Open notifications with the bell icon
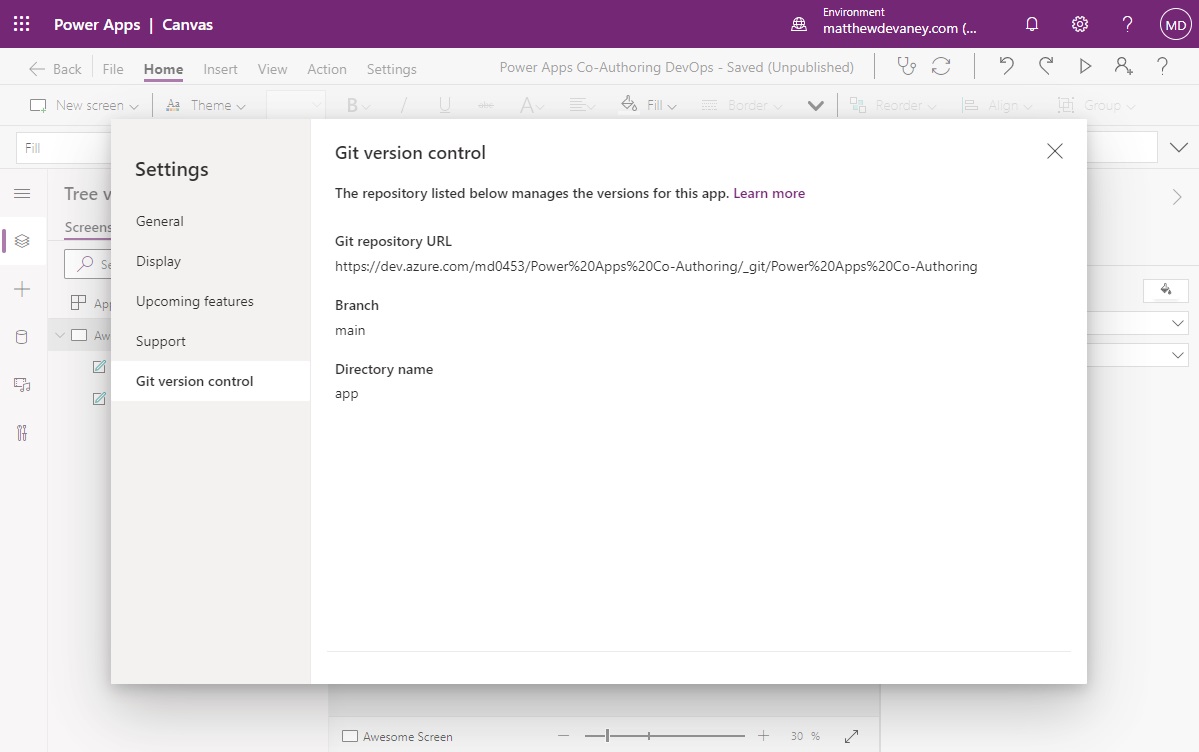Viewport: 1199px width, 752px height. pos(1031,24)
